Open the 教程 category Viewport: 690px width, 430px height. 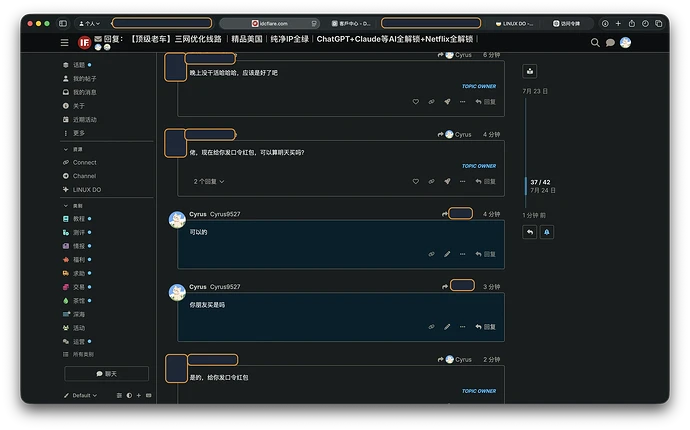[77, 218]
